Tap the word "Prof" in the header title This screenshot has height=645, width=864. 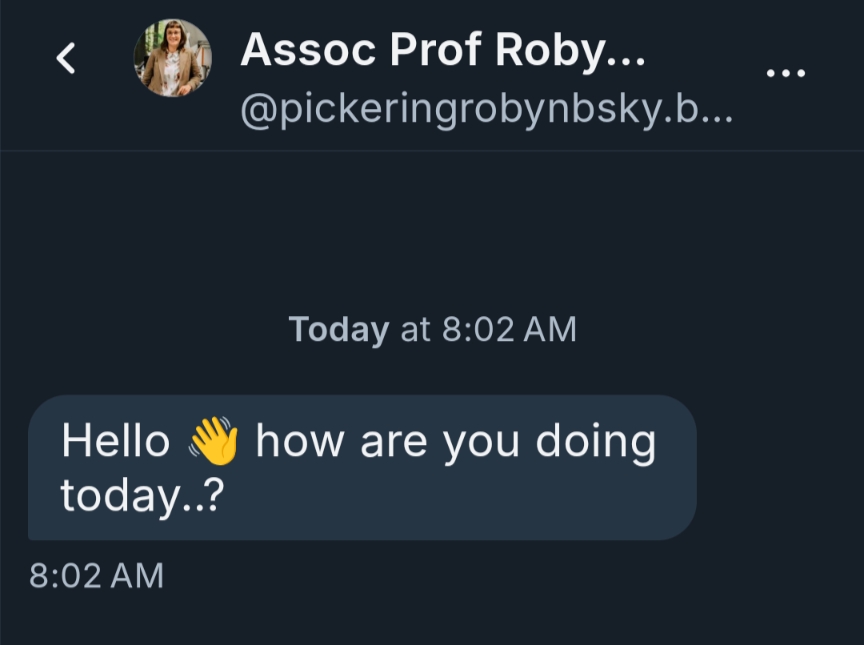436,48
